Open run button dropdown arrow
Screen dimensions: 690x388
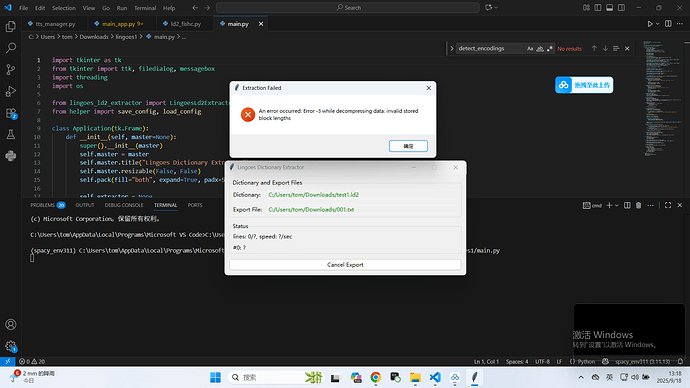click(657, 24)
